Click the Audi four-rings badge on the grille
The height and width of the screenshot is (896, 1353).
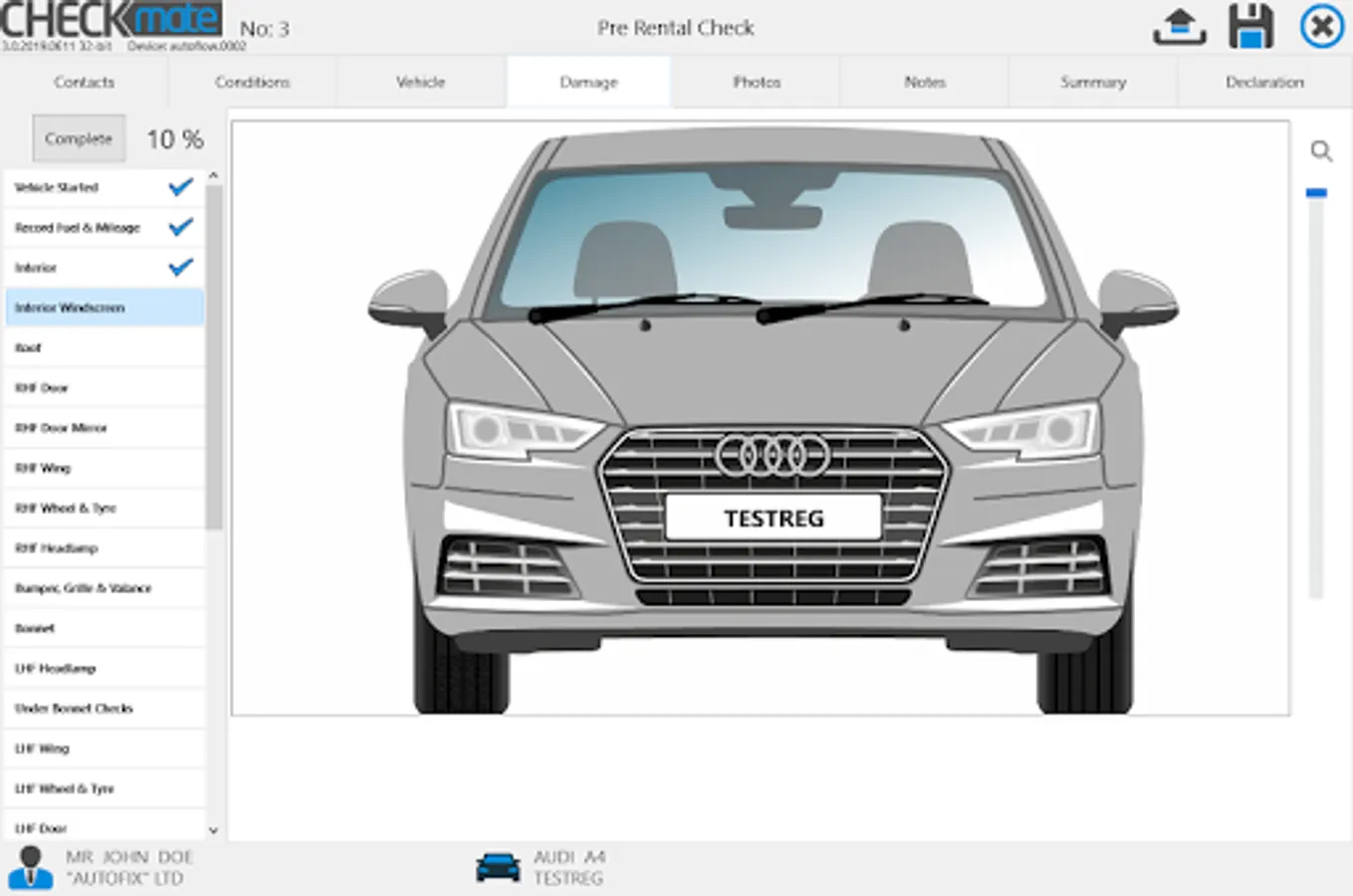click(x=773, y=456)
